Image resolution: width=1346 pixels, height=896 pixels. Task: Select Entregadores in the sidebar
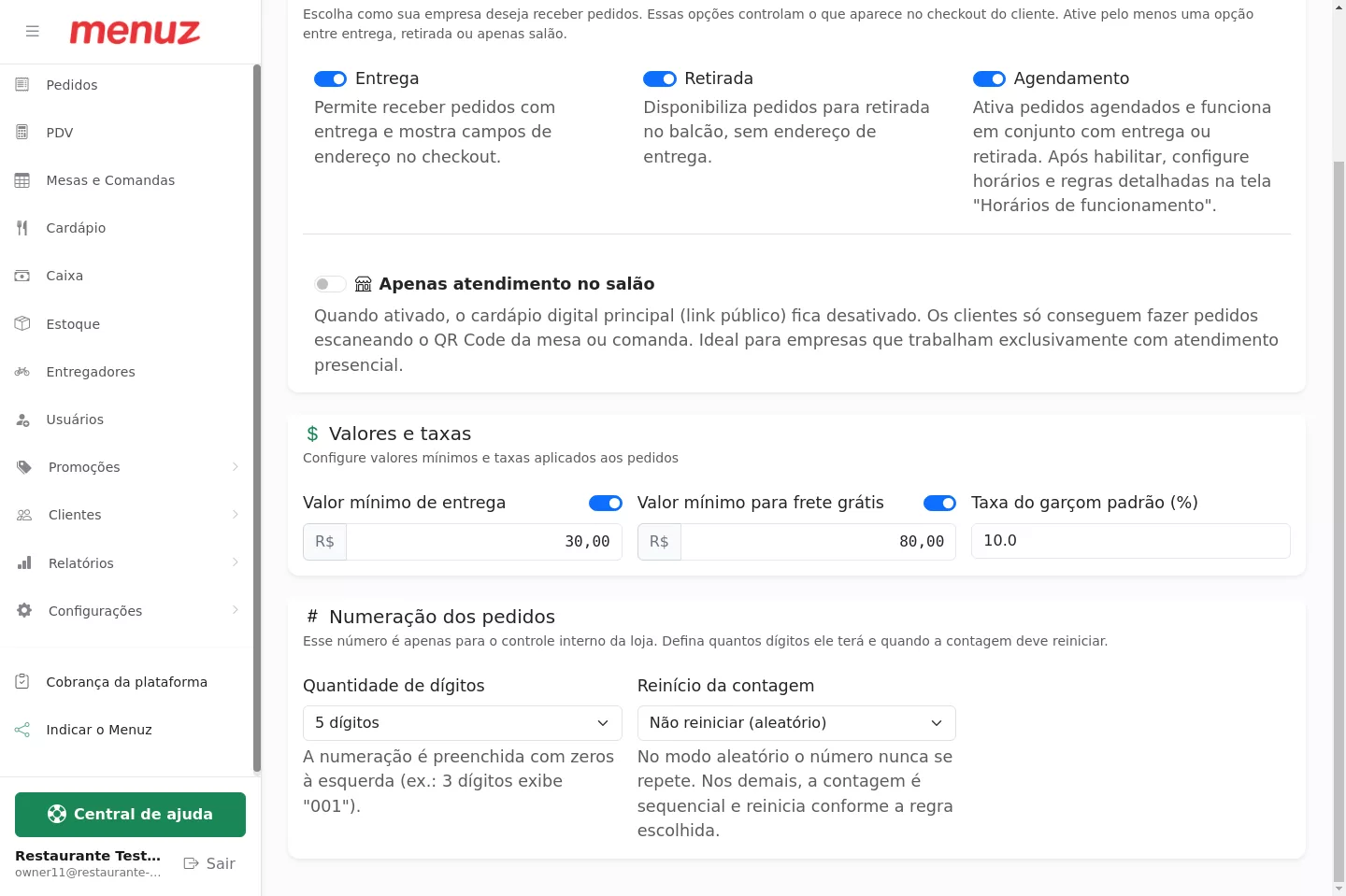click(x=127, y=372)
